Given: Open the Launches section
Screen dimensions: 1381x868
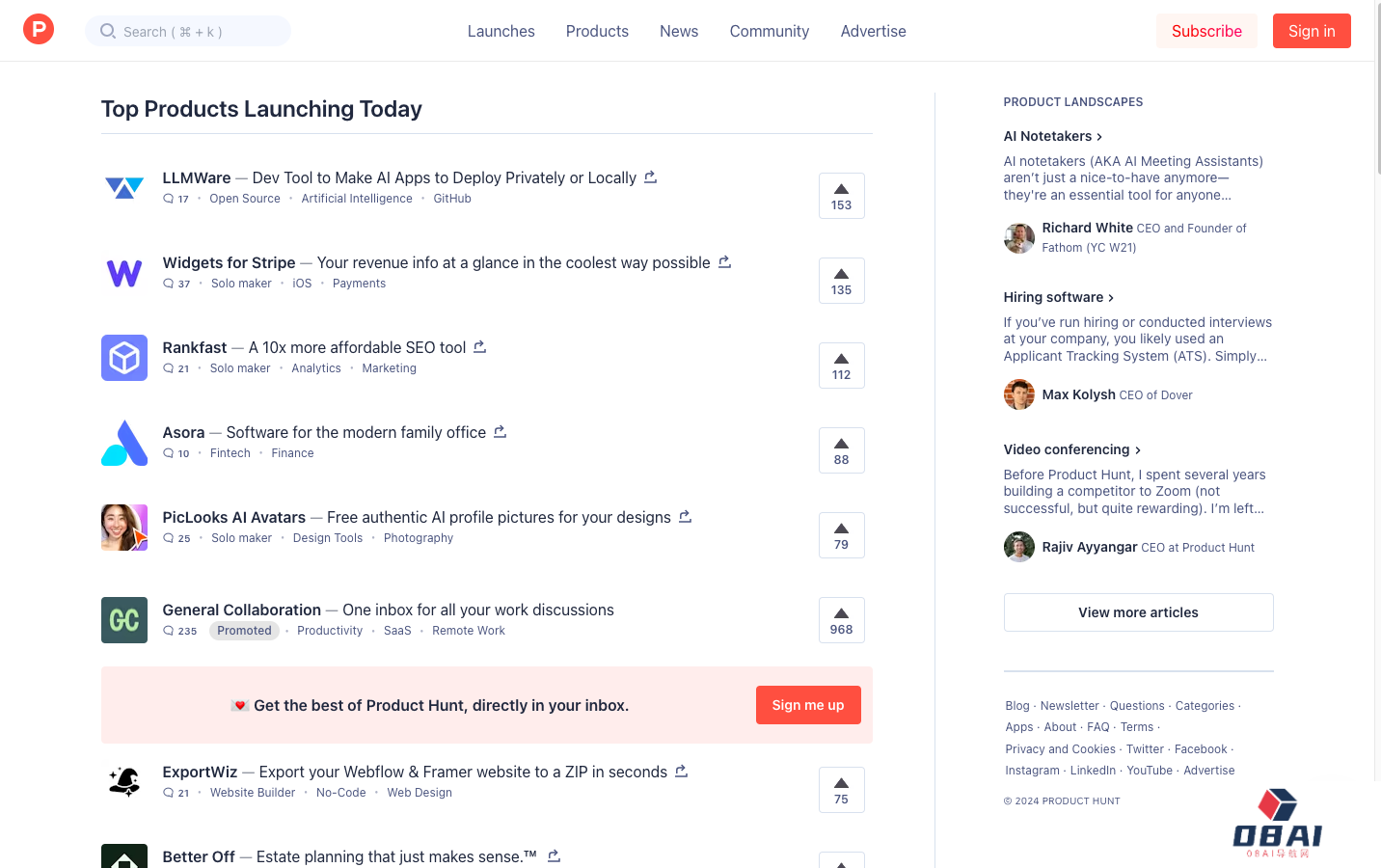Looking at the screenshot, I should coord(501,31).
